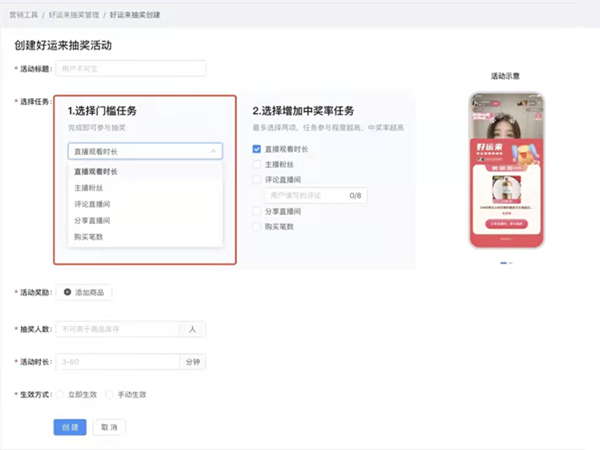Image resolution: width=600 pixels, height=450 pixels.
Task: Click the blue 创建 button
Action: [69, 427]
